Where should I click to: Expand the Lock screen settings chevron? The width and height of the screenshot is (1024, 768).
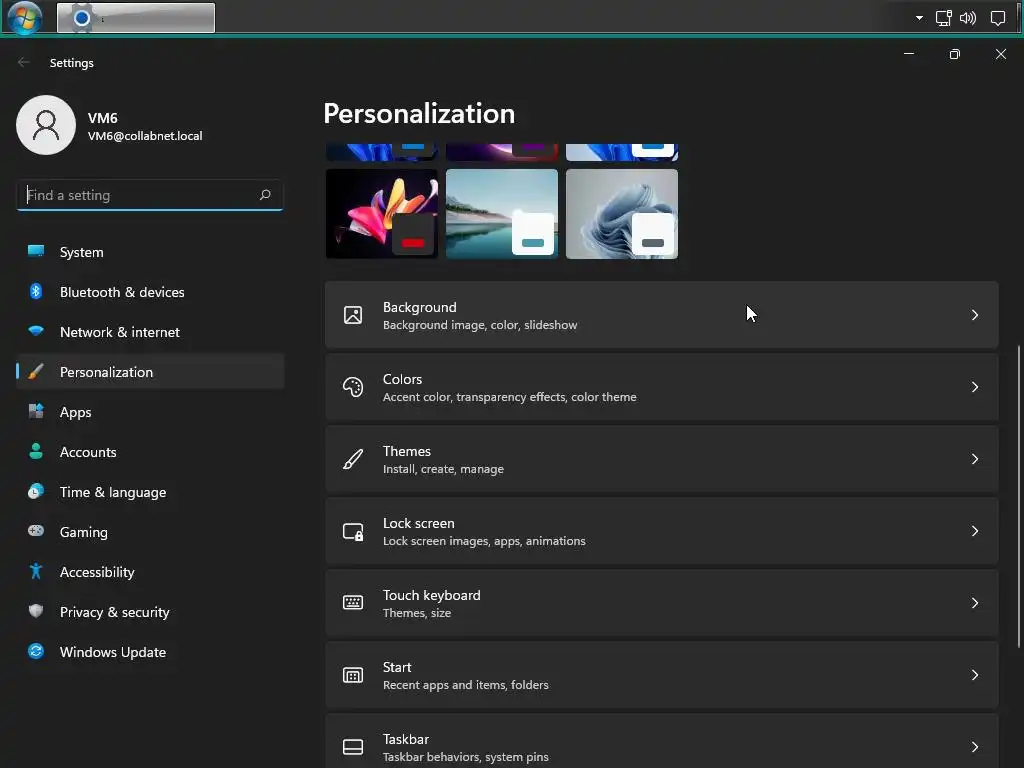click(x=974, y=531)
